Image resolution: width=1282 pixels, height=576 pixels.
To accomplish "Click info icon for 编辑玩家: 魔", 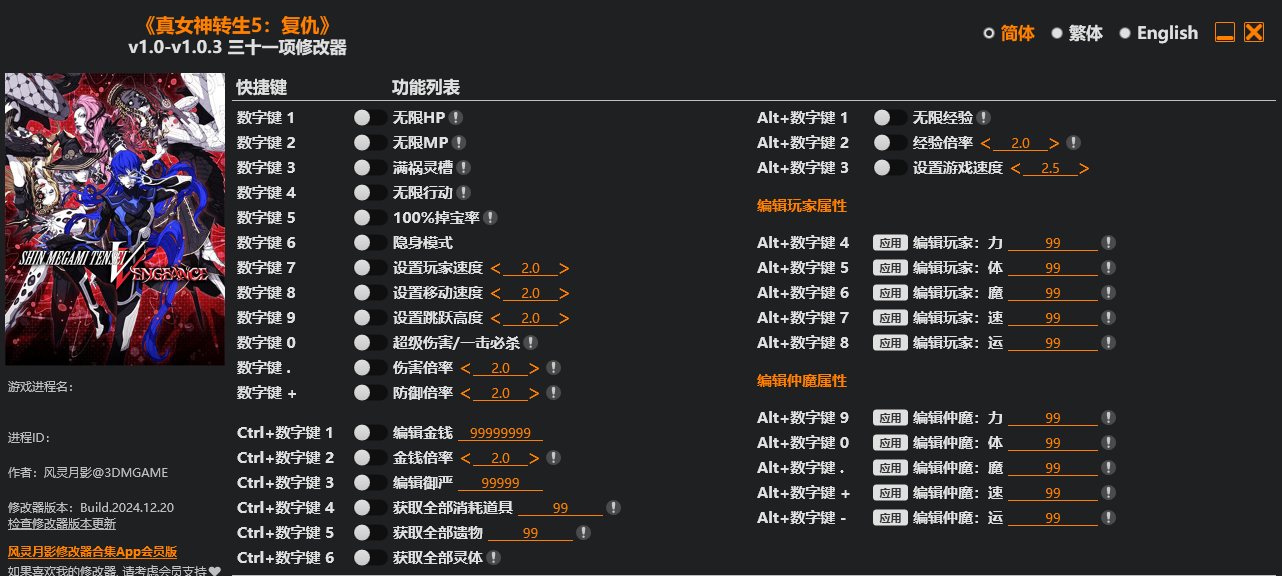I will coord(1108,293).
